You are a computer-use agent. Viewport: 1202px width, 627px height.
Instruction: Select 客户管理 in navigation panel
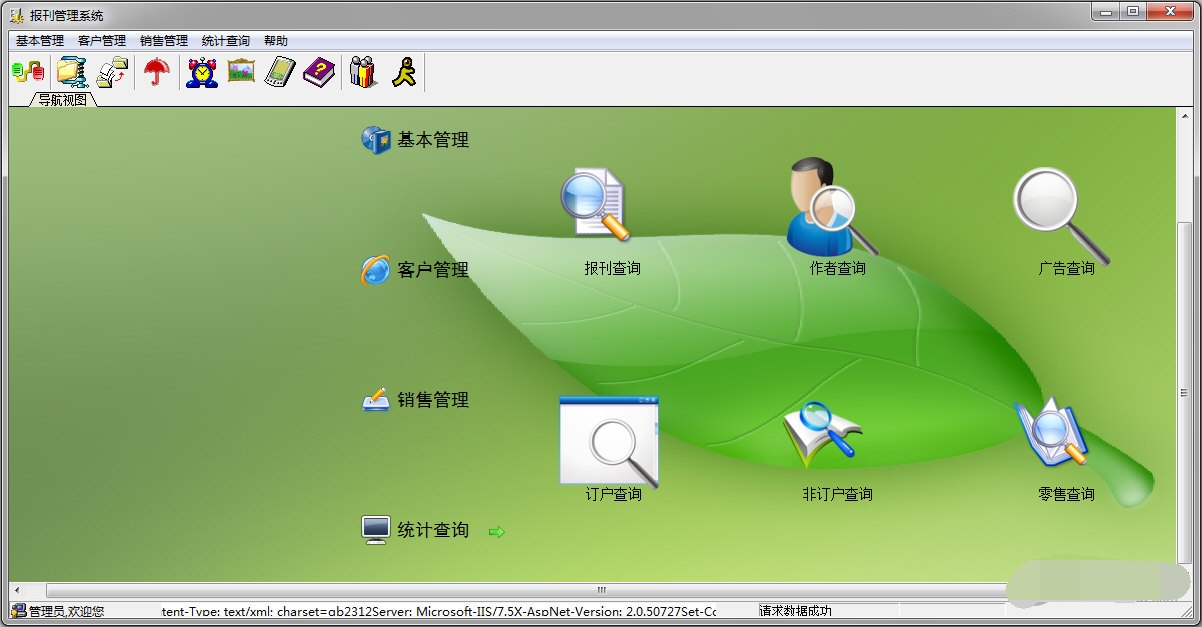pyautogui.click(x=432, y=270)
